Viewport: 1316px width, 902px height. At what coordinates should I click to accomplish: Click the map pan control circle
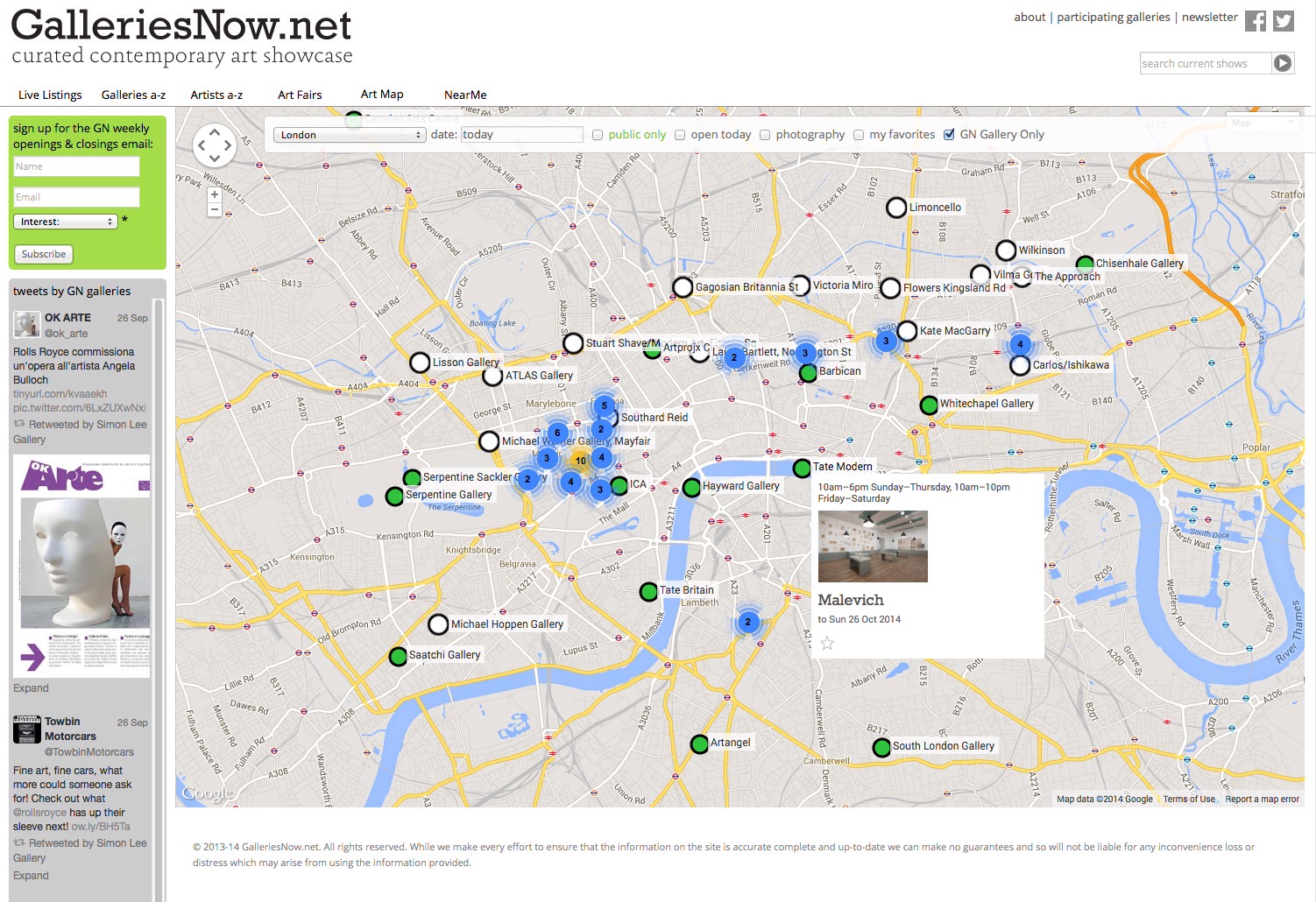[215, 145]
